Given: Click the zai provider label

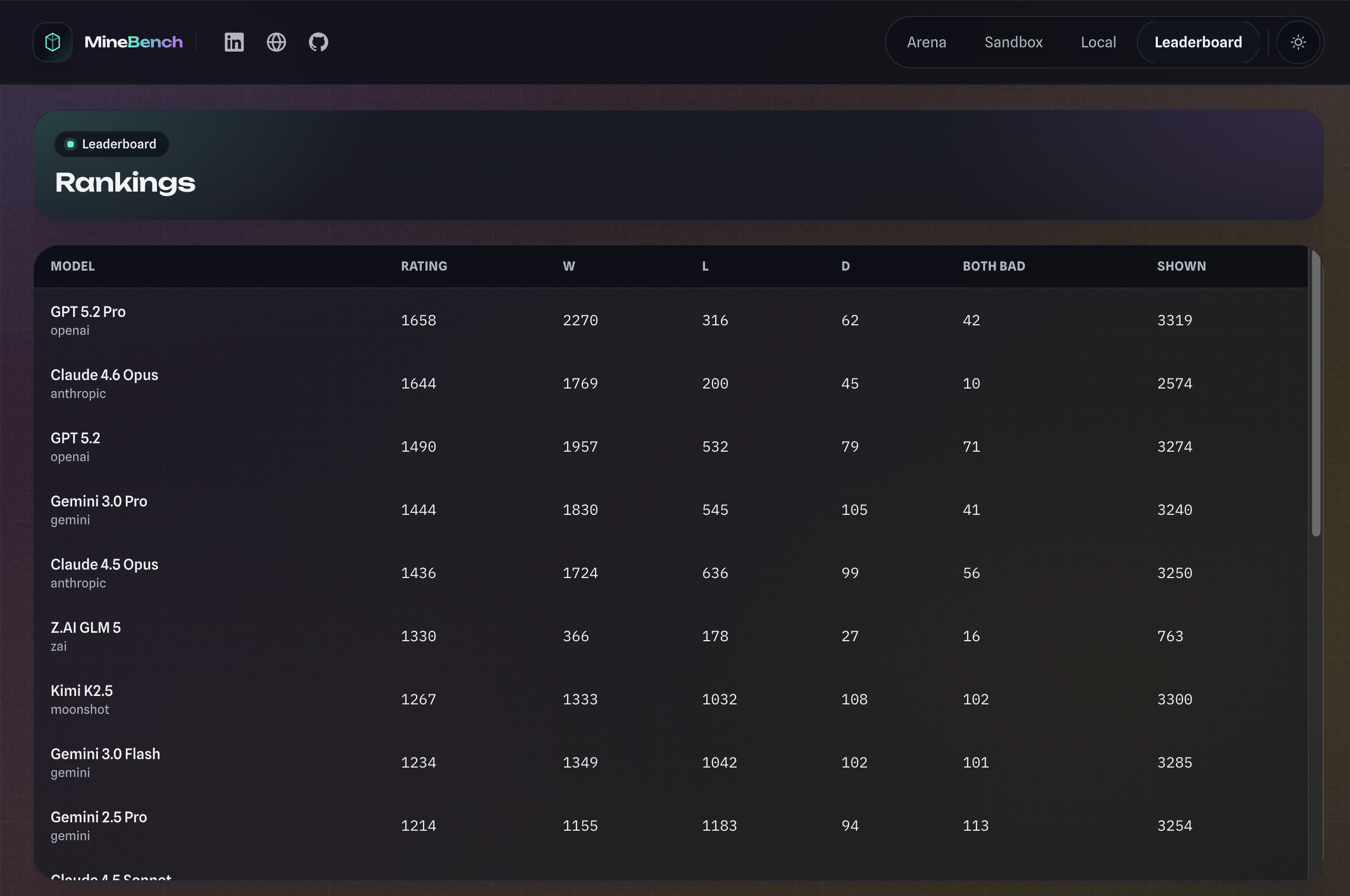Looking at the screenshot, I should (58, 646).
